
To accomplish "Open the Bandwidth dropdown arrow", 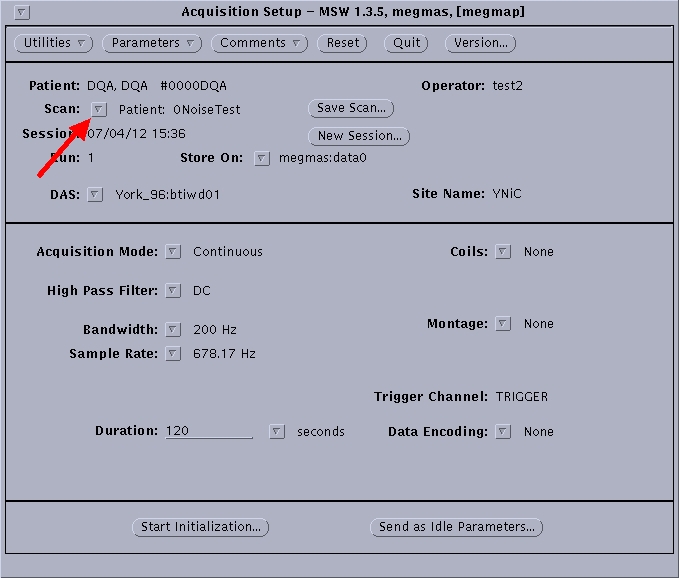I will 173,329.
